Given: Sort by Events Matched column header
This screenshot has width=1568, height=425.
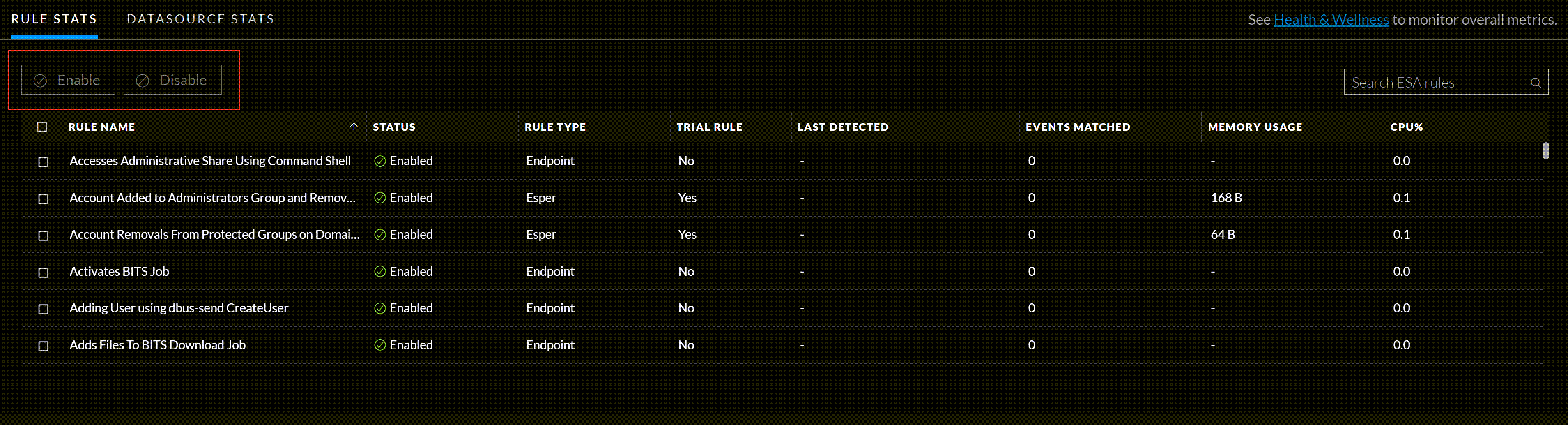Looking at the screenshot, I should tap(1077, 127).
